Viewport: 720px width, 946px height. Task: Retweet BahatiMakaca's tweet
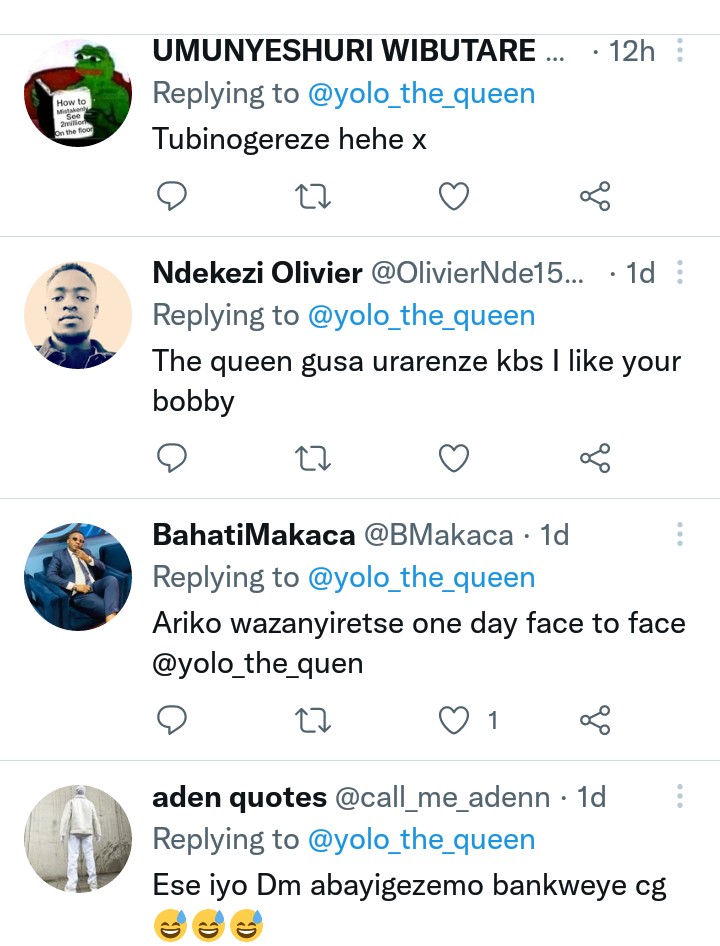tap(314, 719)
